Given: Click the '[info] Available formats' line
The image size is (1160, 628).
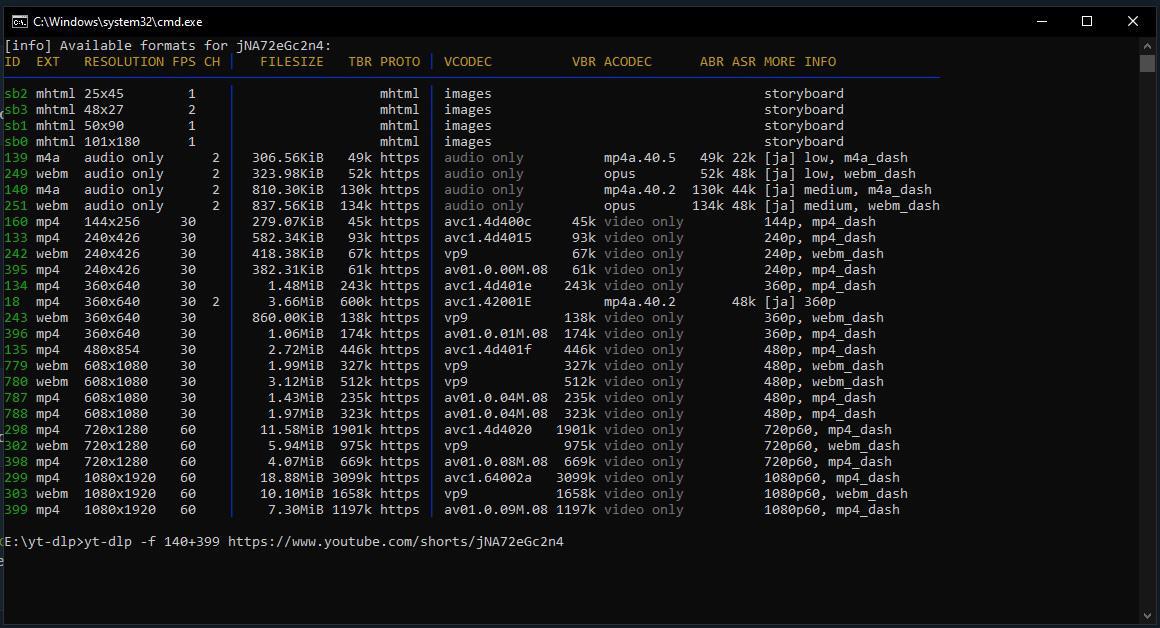Looking at the screenshot, I should tap(168, 46).
